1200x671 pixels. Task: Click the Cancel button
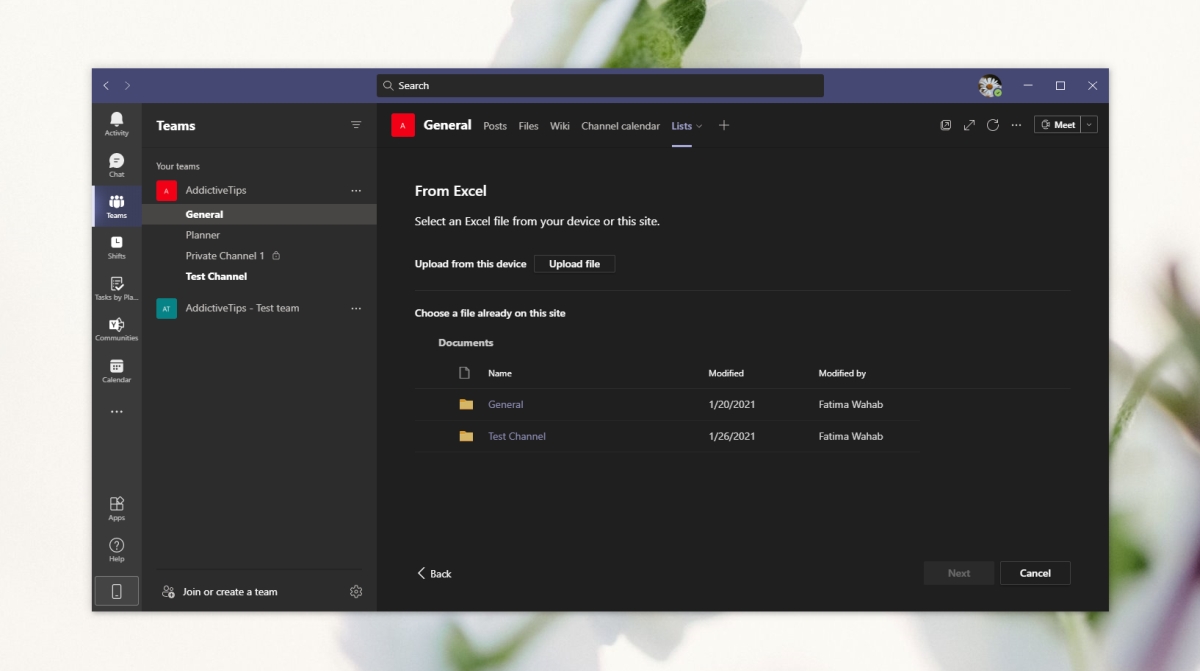click(1035, 573)
